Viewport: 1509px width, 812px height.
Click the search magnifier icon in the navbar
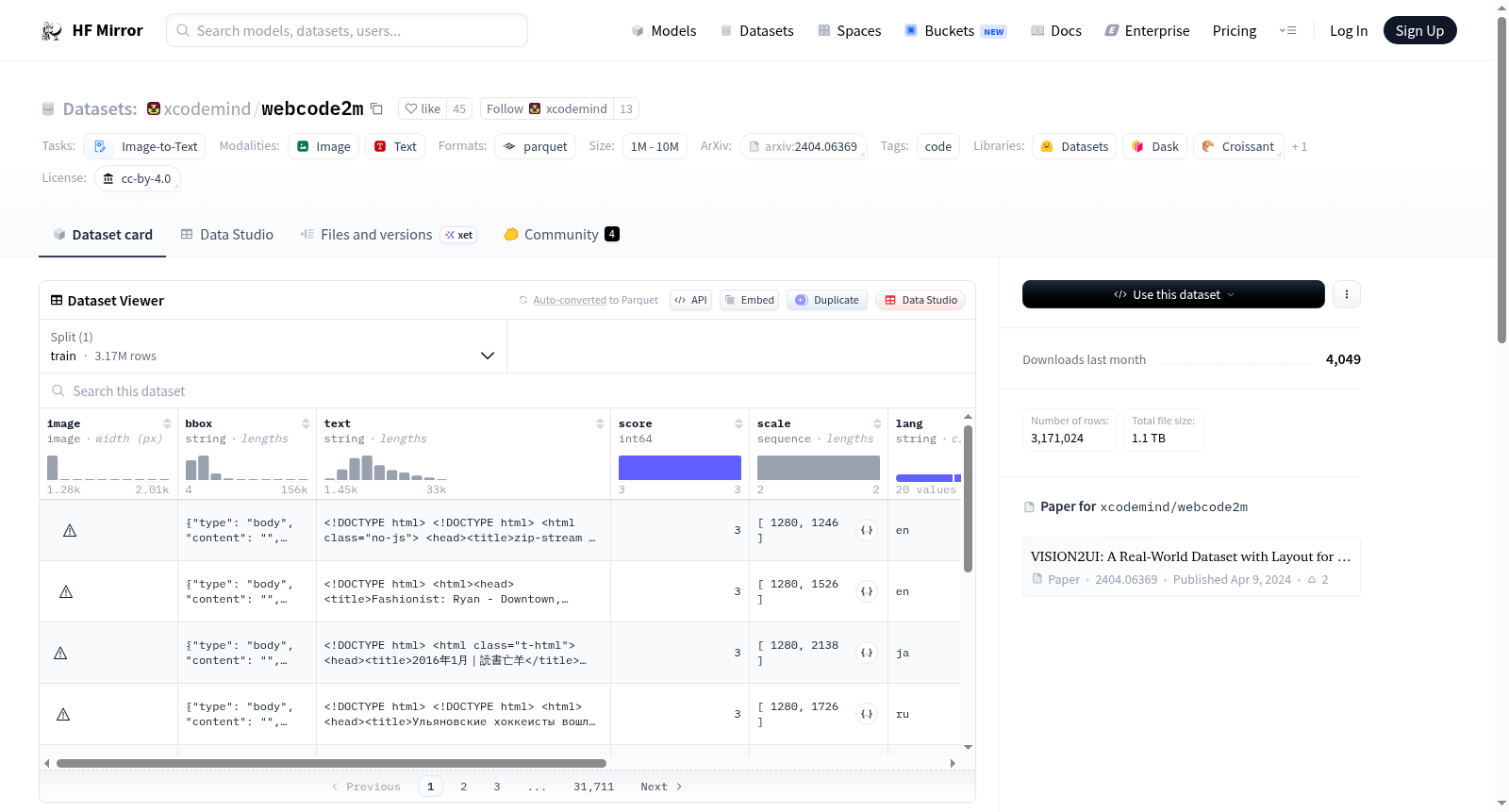[x=183, y=30]
